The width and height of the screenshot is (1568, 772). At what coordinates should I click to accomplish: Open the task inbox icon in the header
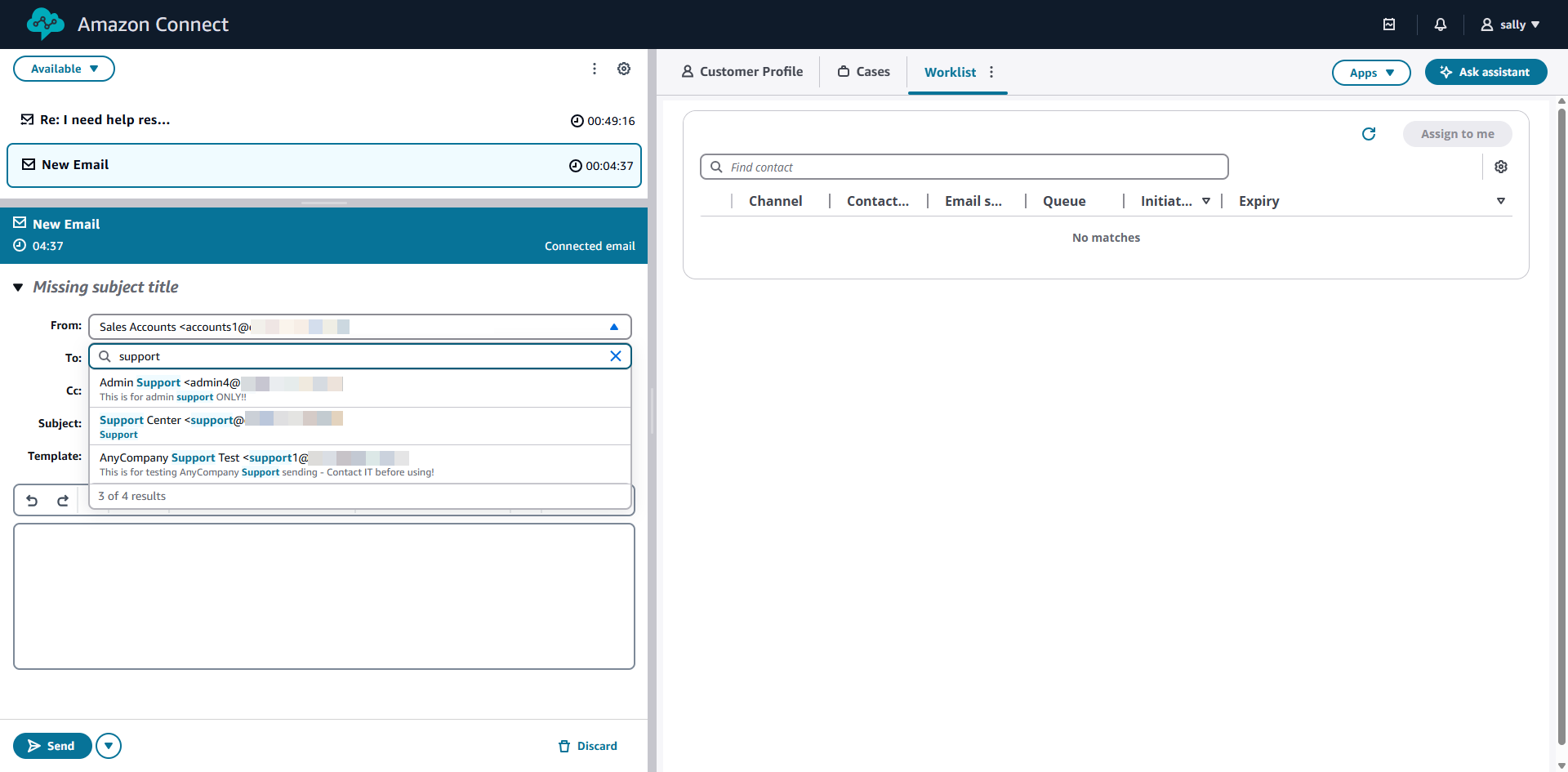click(x=1390, y=25)
